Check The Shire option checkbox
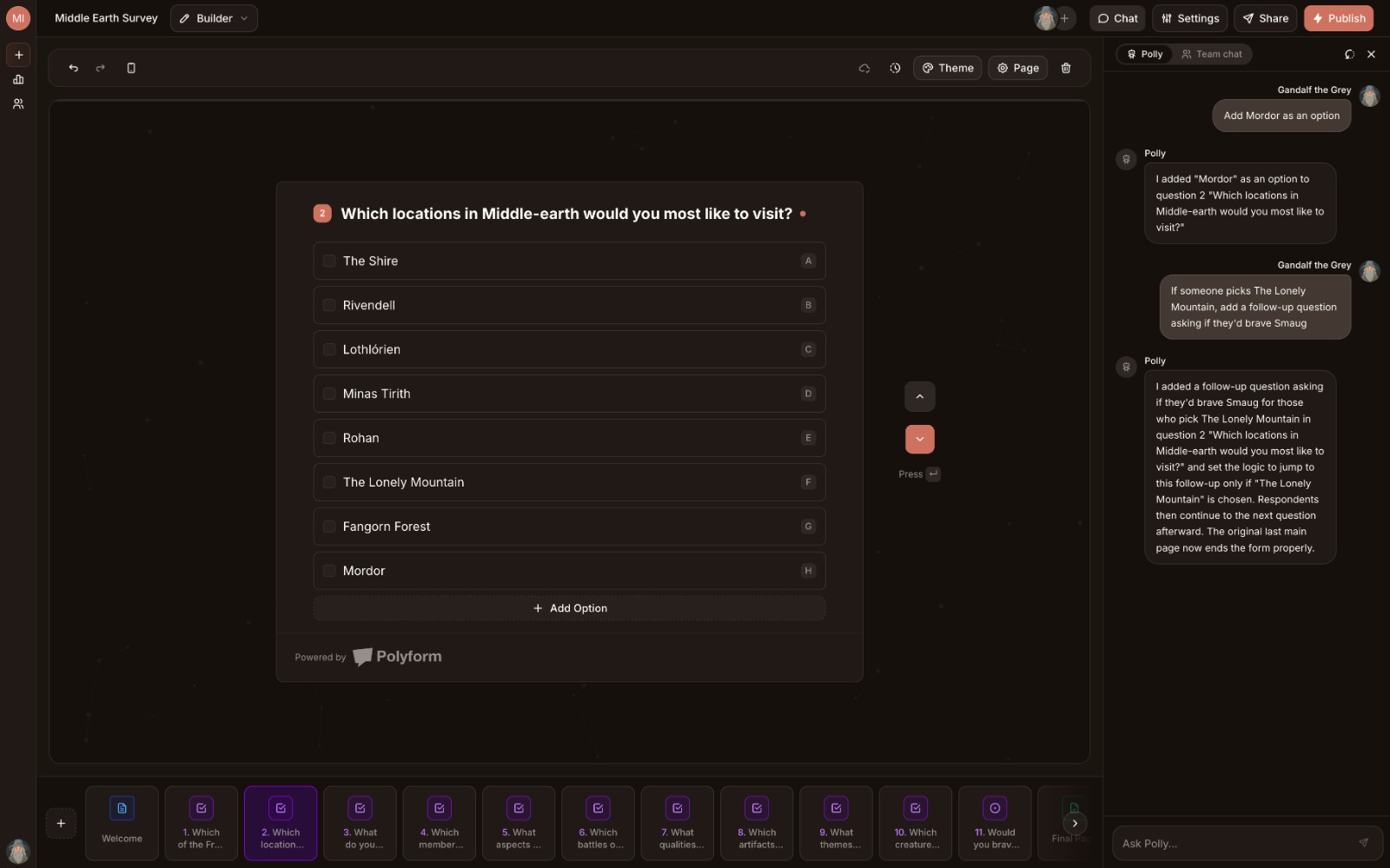Image resolution: width=1390 pixels, height=868 pixels. coord(329,261)
